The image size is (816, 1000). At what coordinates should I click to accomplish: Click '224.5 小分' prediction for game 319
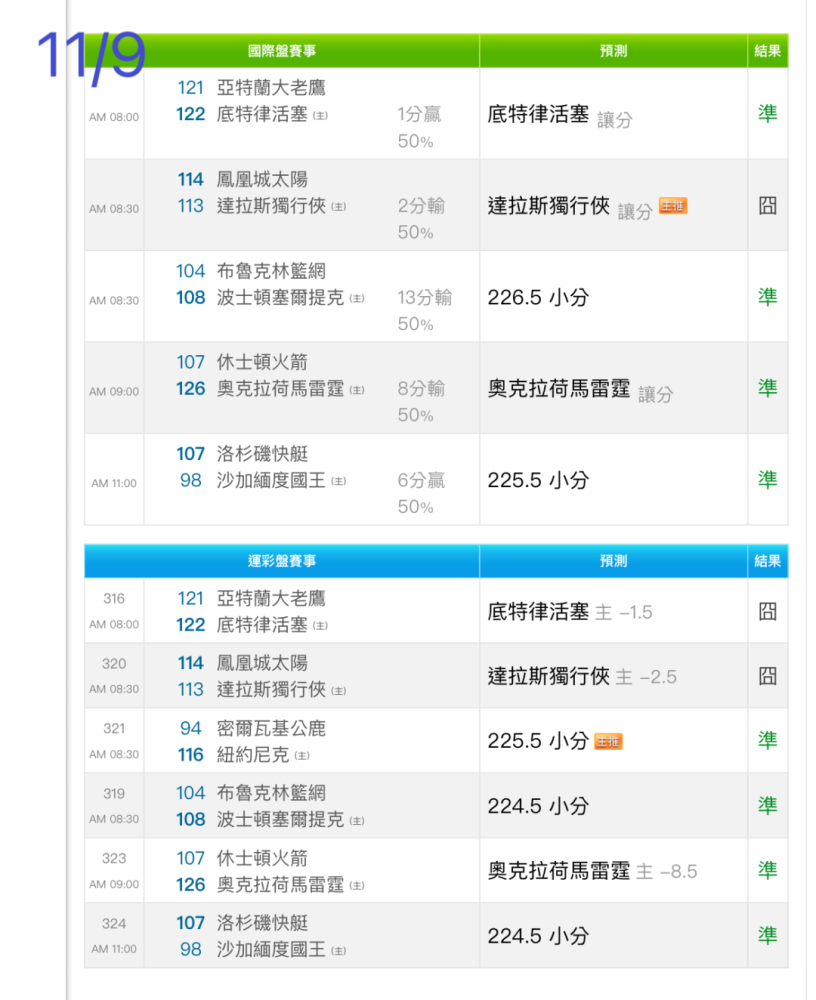tap(538, 806)
